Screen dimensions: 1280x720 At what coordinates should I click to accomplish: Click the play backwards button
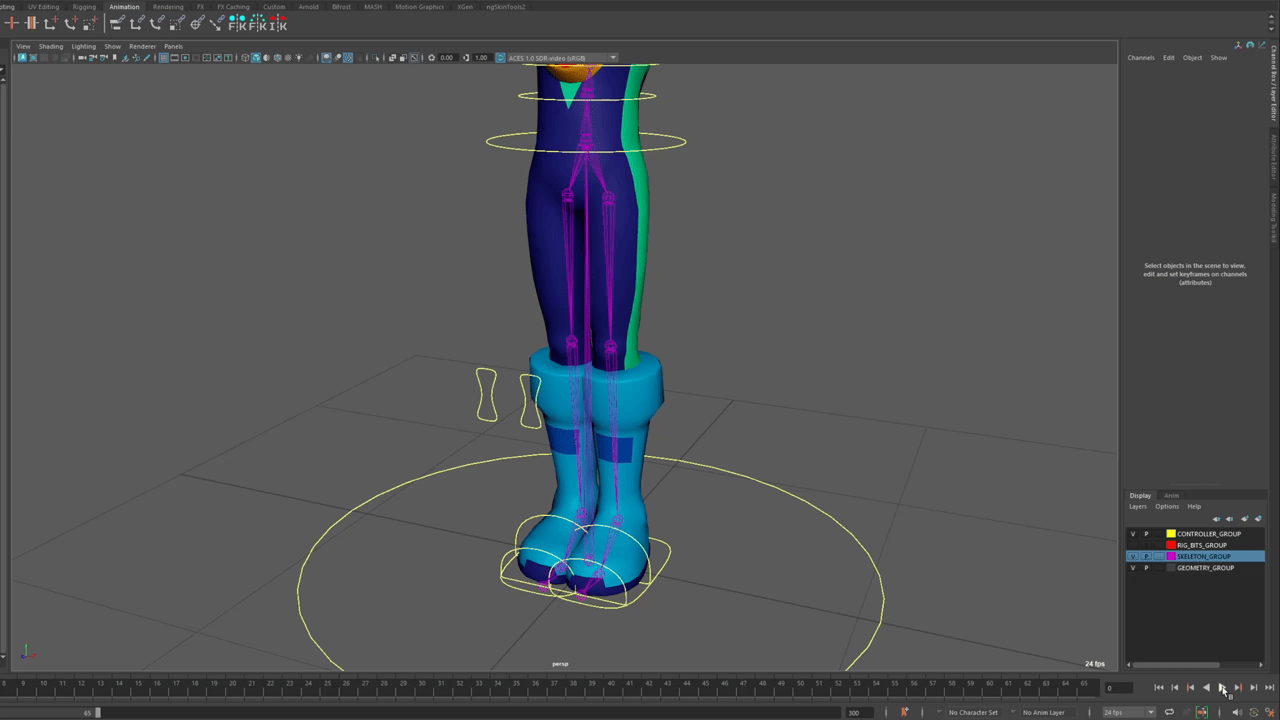pyautogui.click(x=1206, y=687)
